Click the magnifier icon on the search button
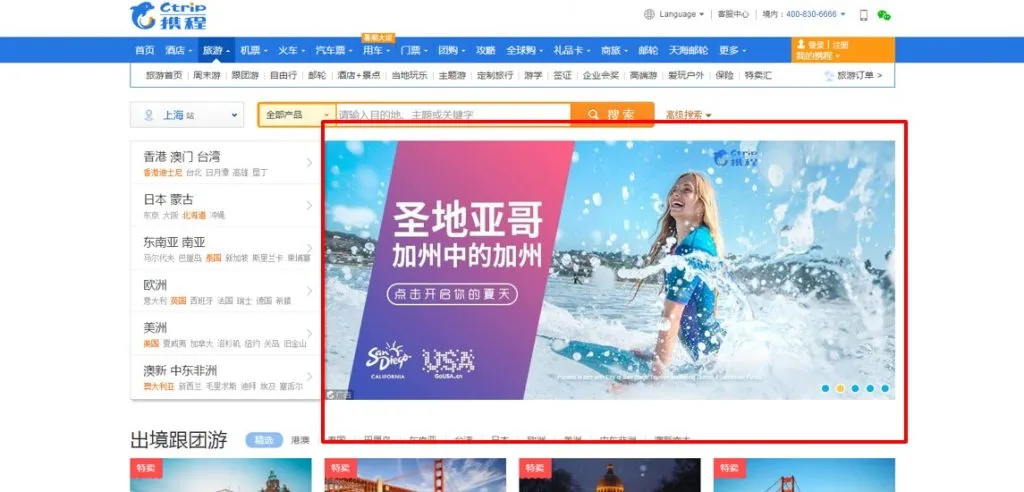 pos(593,115)
